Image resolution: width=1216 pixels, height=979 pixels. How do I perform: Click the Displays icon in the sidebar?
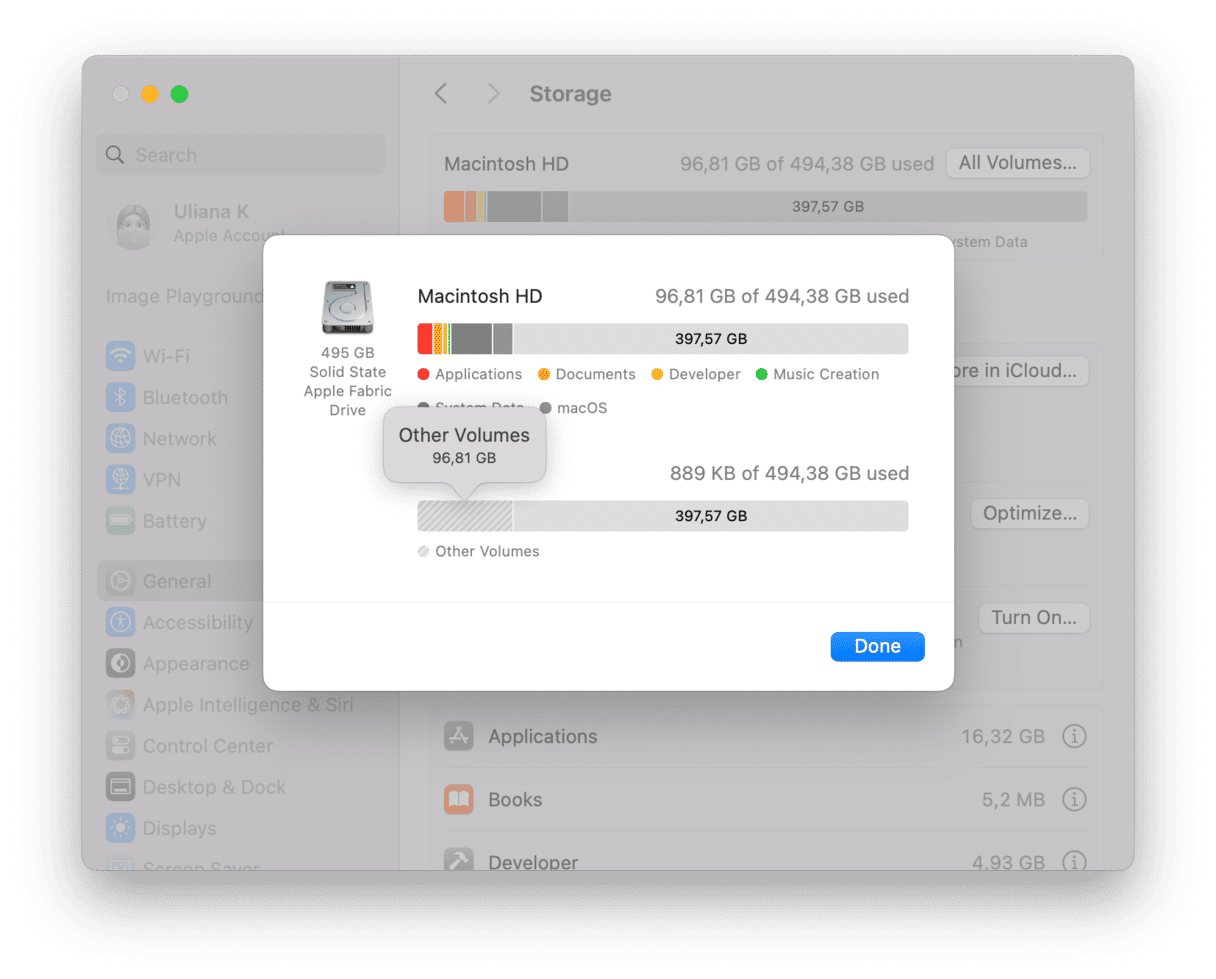coord(121,828)
